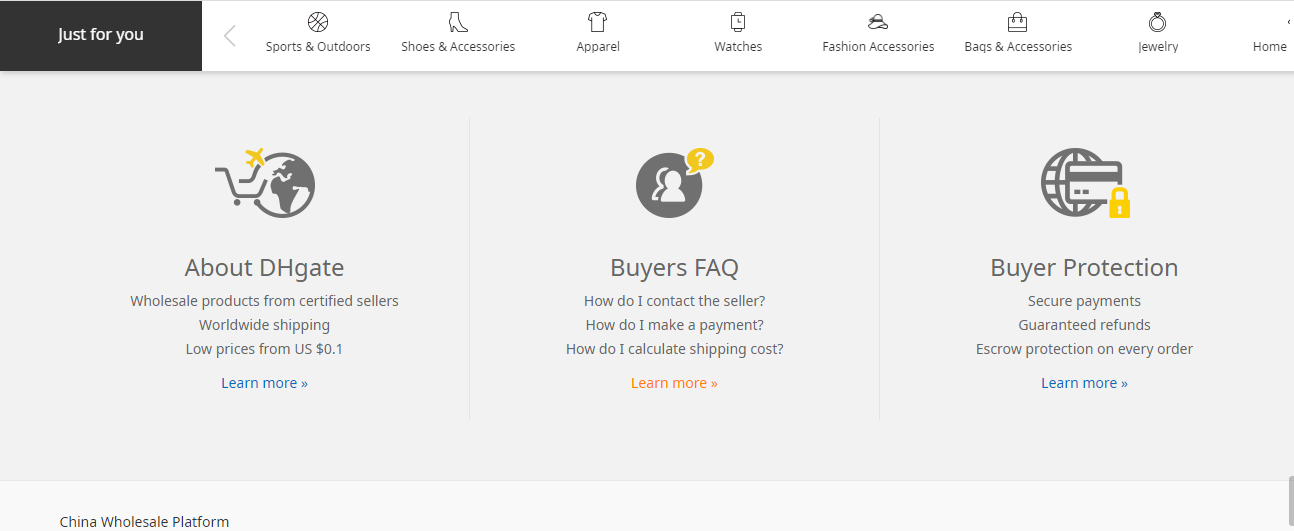This screenshot has height=531, width=1294.
Task: Open the Just for you tab
Action: coord(101,35)
